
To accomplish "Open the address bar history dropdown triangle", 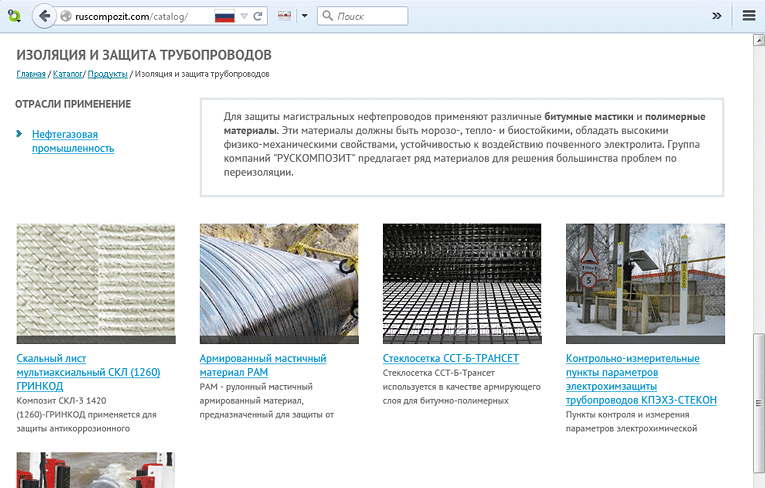I will 244,17.
